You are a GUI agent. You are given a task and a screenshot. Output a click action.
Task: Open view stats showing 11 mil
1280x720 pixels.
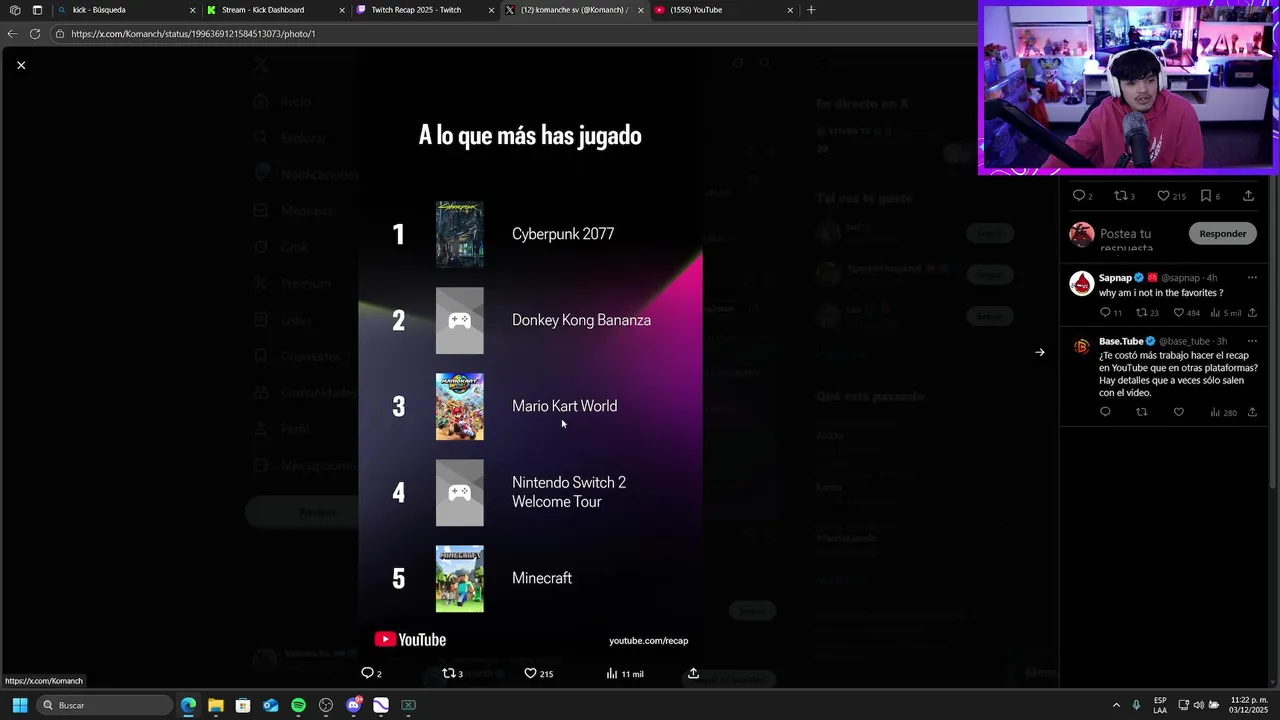click(x=625, y=673)
